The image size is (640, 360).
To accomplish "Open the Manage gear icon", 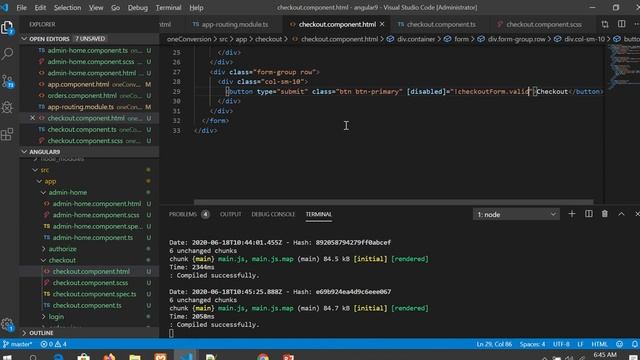I will click(7, 324).
